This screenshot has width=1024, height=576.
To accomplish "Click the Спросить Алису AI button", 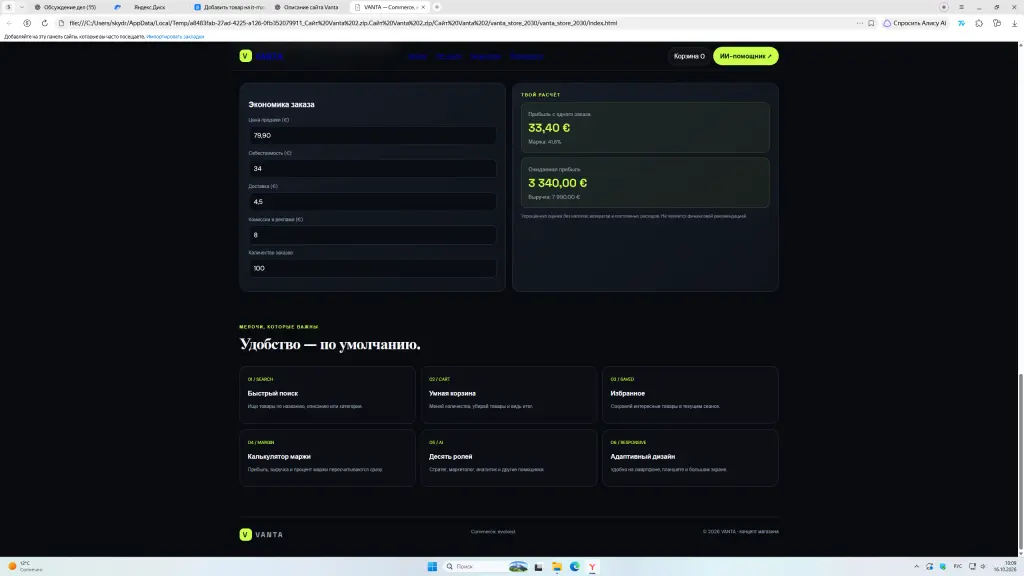I will (x=914, y=23).
